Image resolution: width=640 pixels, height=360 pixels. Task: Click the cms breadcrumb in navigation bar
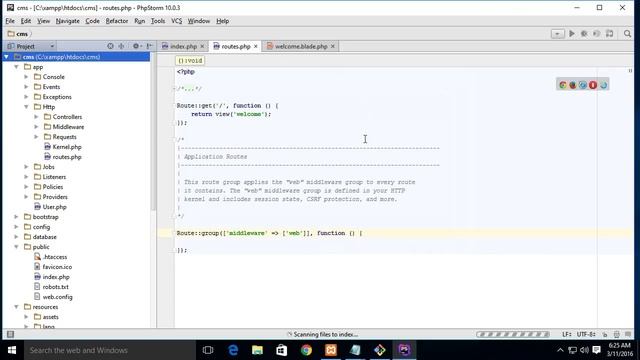click(18, 34)
